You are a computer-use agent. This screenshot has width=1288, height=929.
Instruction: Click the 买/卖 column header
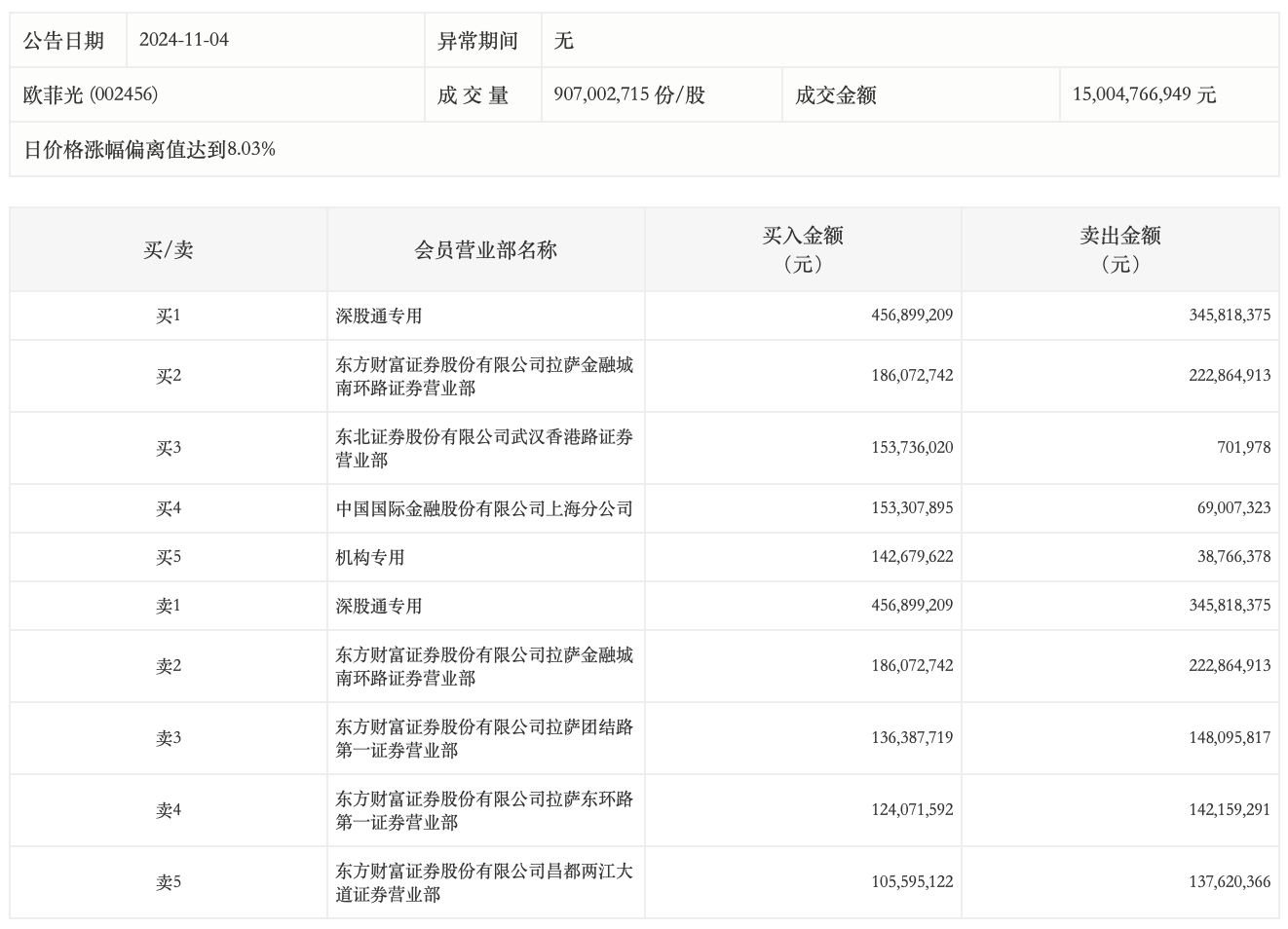tap(169, 250)
